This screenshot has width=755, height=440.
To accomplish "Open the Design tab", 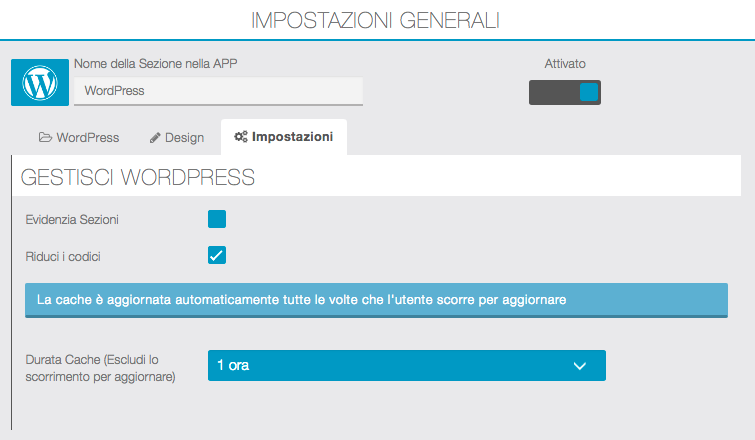I will (x=176, y=137).
